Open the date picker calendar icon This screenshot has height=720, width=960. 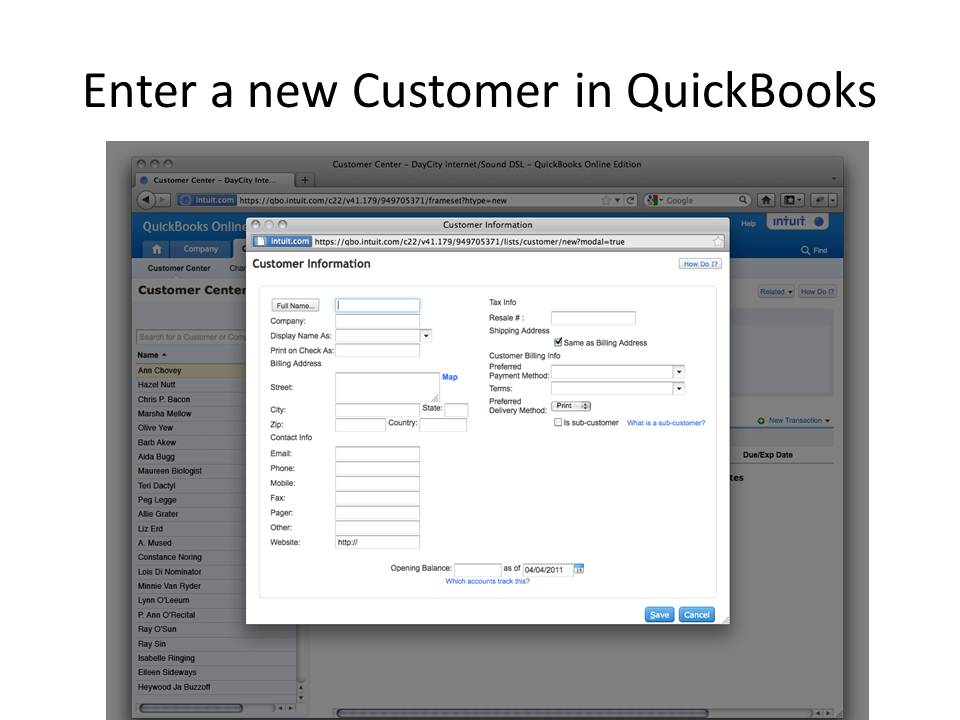pos(579,569)
